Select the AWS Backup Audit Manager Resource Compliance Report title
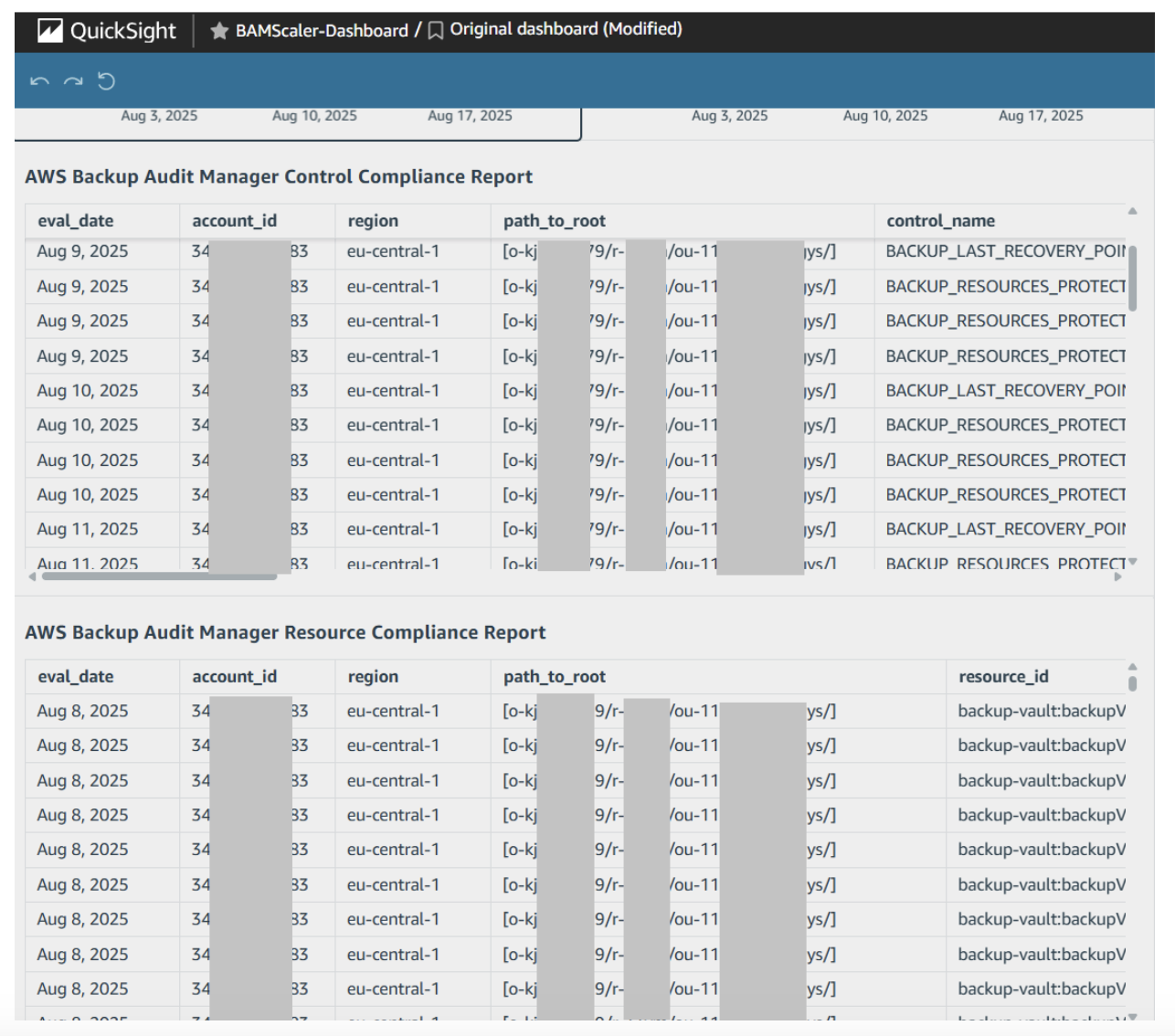 285,632
